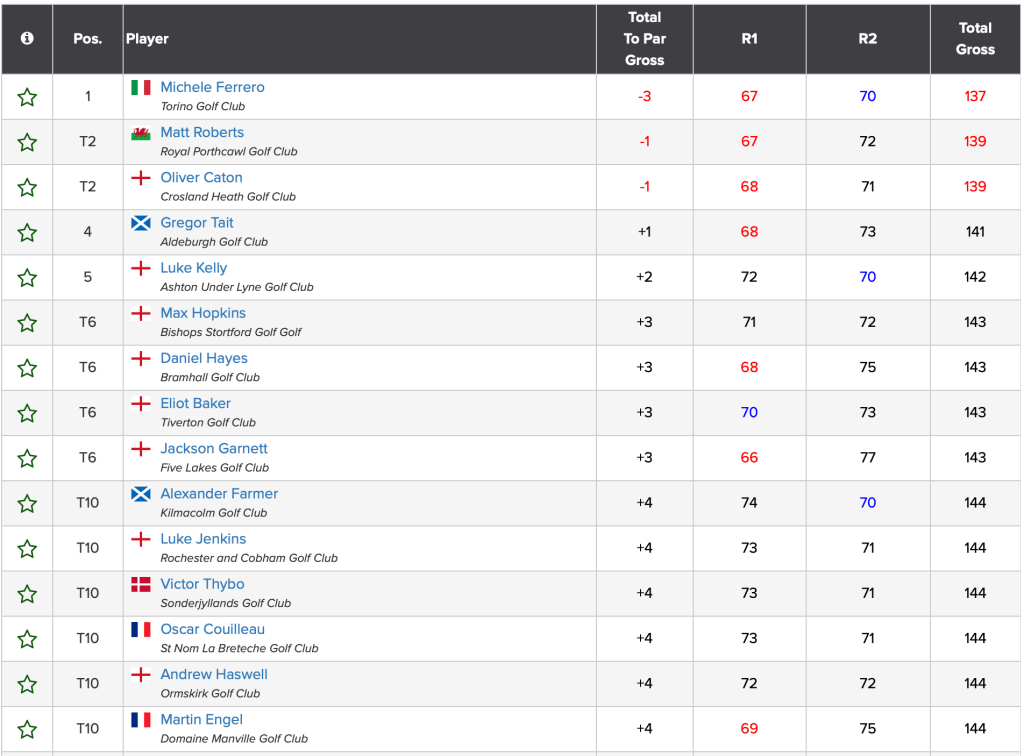Toggle favorite star for Jackson Garnett
Image resolution: width=1024 pixels, height=756 pixels.
[x=27, y=458]
